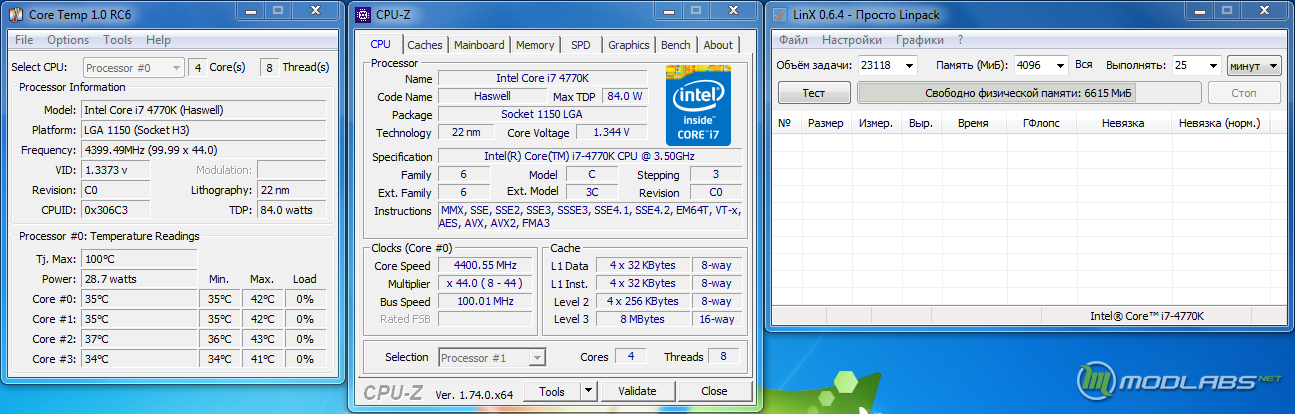The width and height of the screenshot is (1295, 414).
Task: Click the Время column header in LinX
Action: coord(973,123)
